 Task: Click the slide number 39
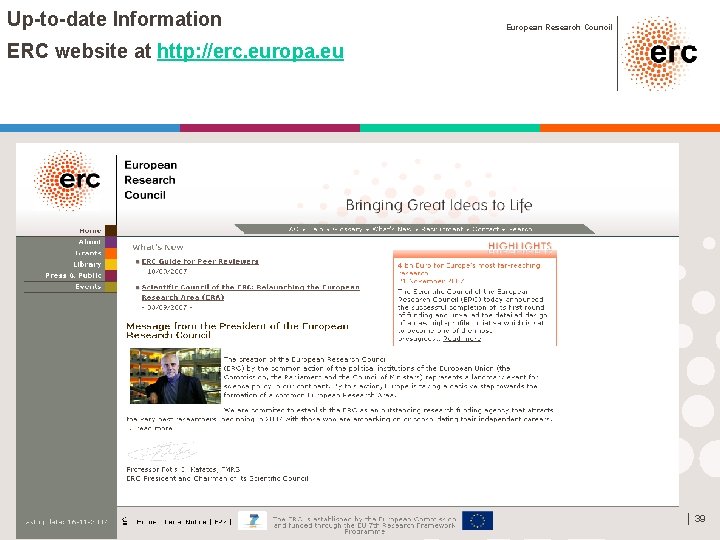tap(700, 518)
